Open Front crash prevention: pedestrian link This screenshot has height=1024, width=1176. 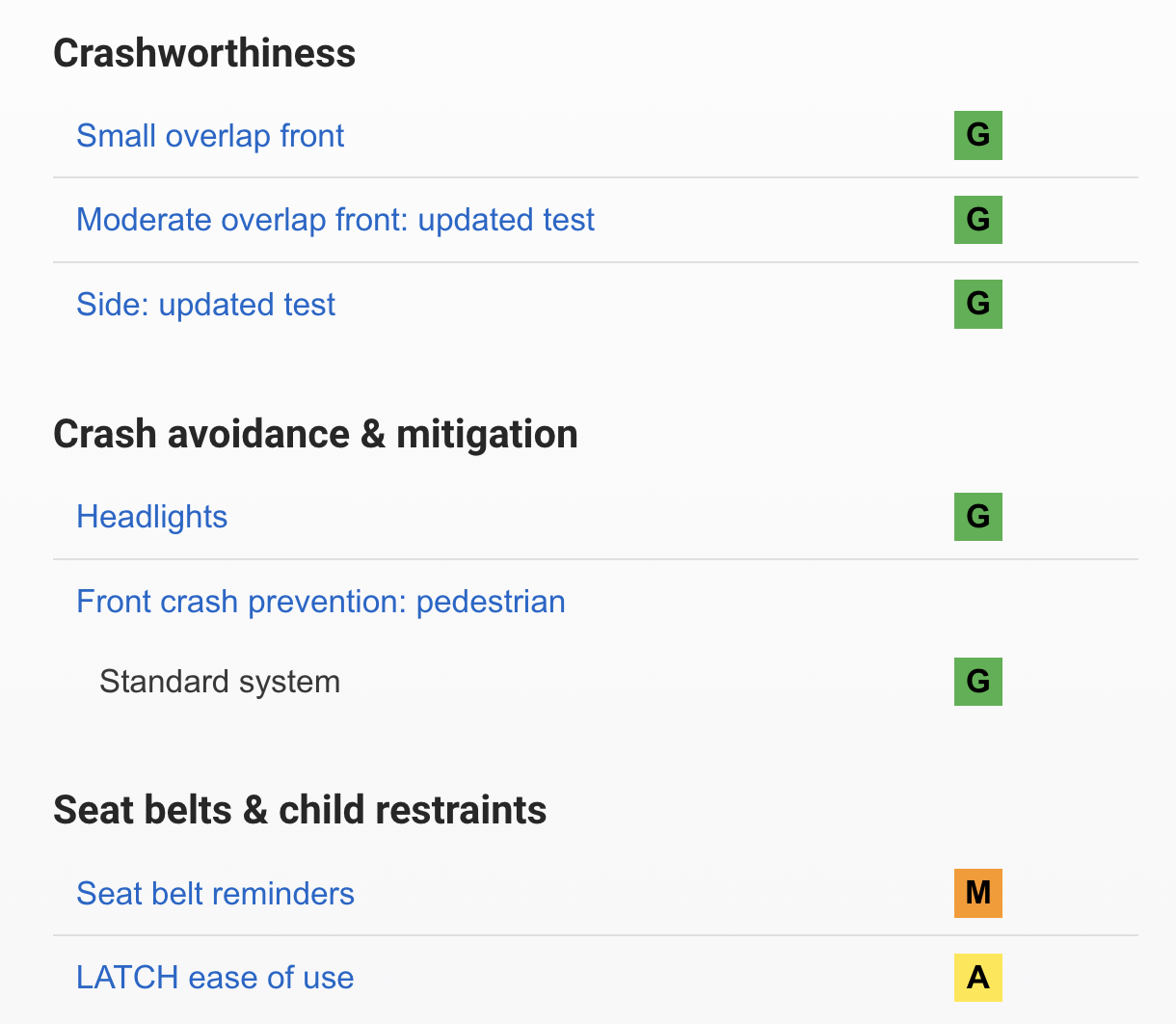tap(321, 602)
